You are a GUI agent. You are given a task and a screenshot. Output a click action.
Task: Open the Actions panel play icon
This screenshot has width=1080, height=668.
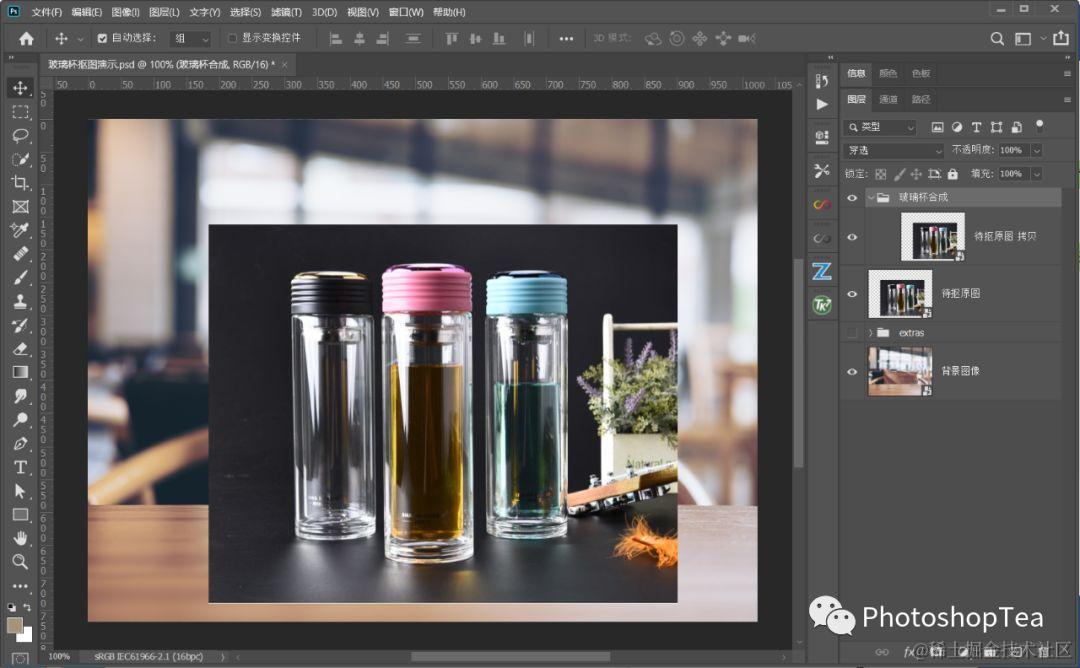coord(822,105)
